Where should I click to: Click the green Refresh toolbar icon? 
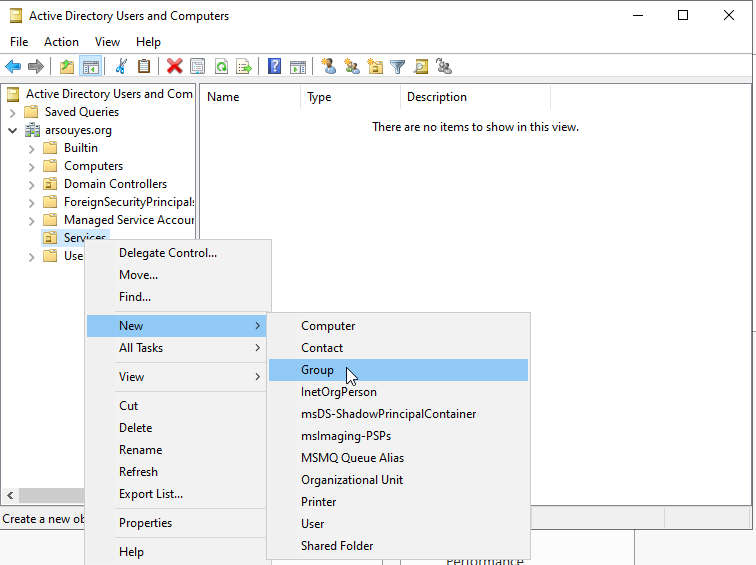click(221, 67)
